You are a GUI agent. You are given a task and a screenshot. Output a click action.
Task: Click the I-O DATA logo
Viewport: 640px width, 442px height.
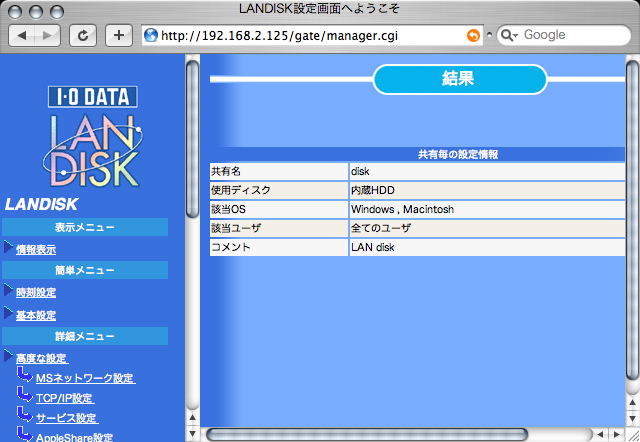coord(93,97)
